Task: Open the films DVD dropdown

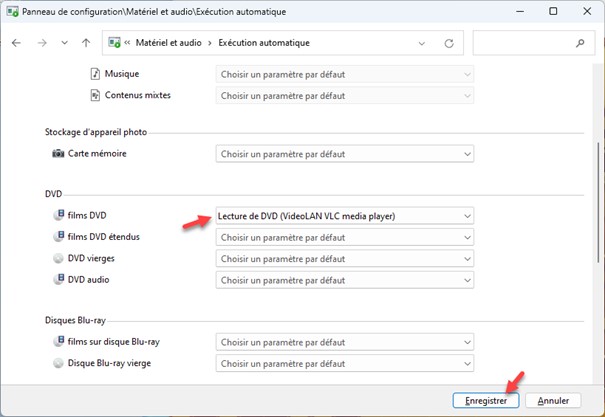Action: click(344, 216)
